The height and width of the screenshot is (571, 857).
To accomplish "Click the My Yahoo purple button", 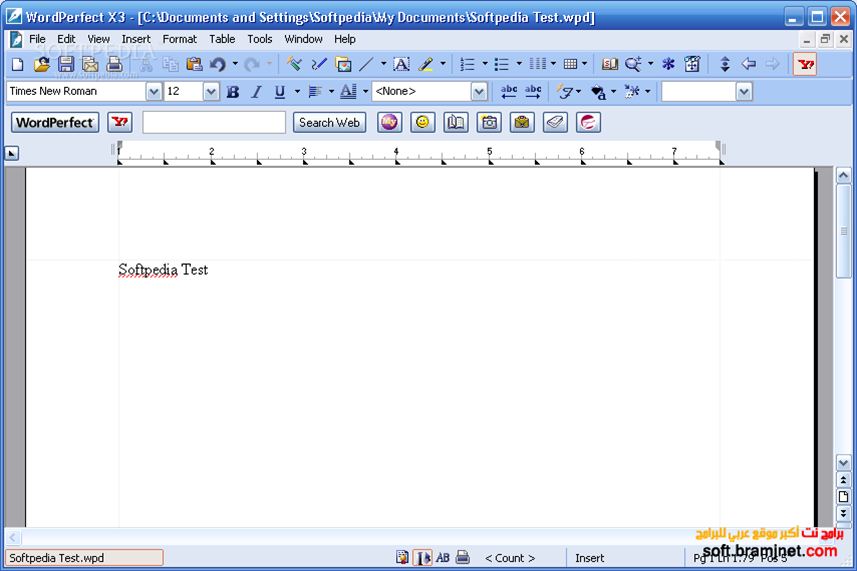I will (x=389, y=122).
